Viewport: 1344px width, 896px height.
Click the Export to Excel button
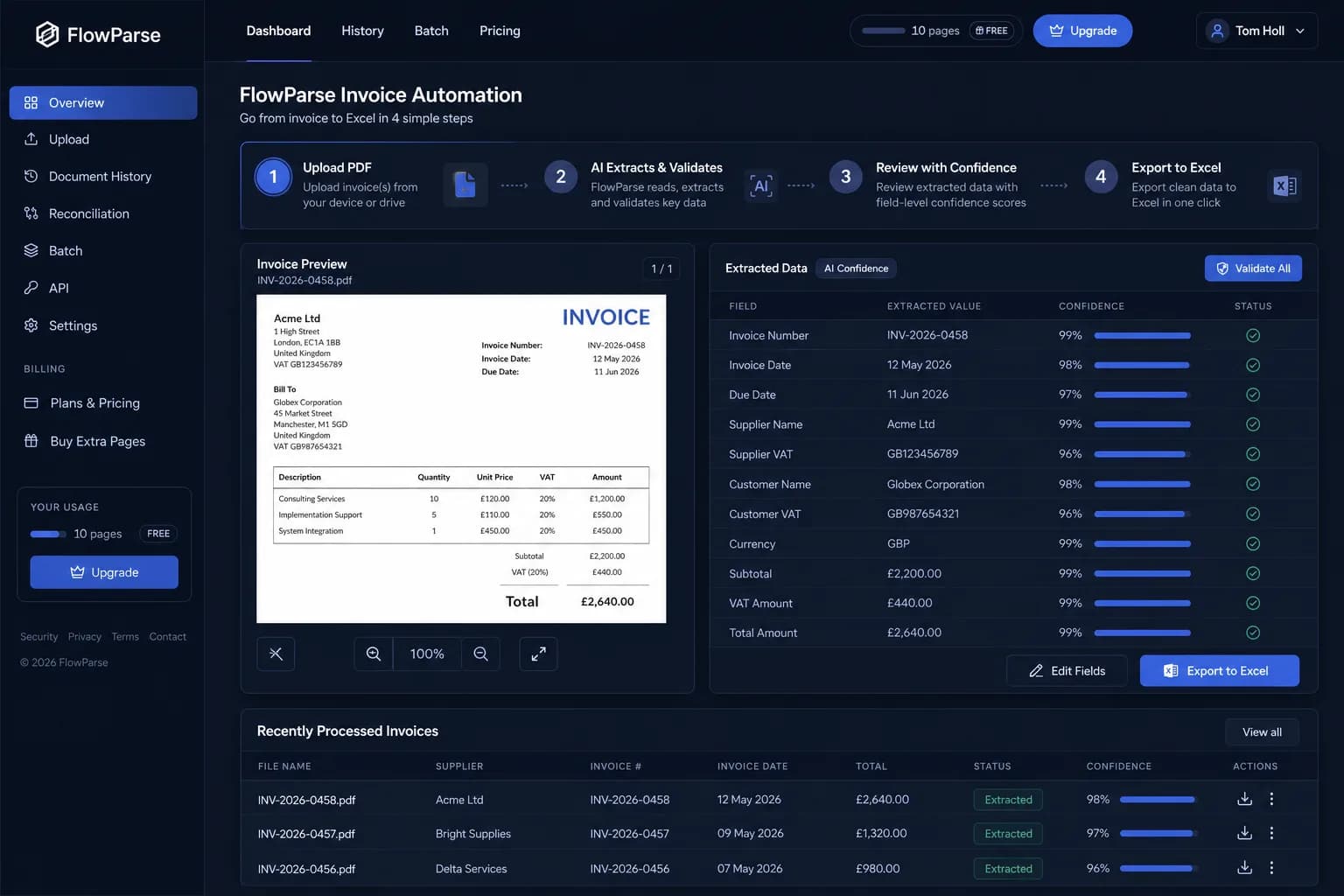1219,671
